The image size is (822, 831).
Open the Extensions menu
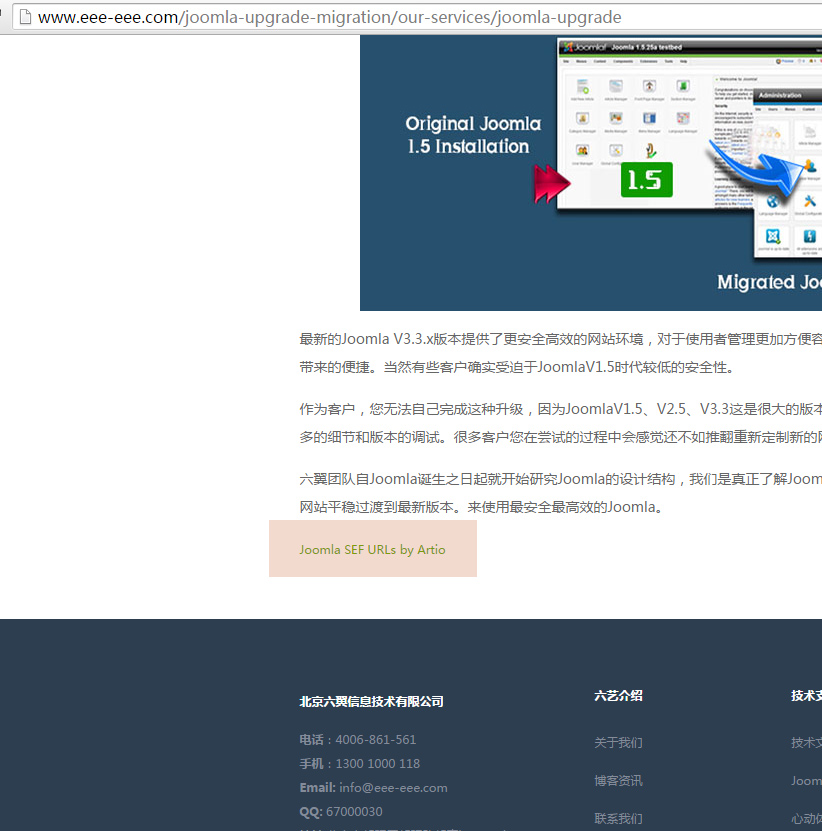click(648, 61)
